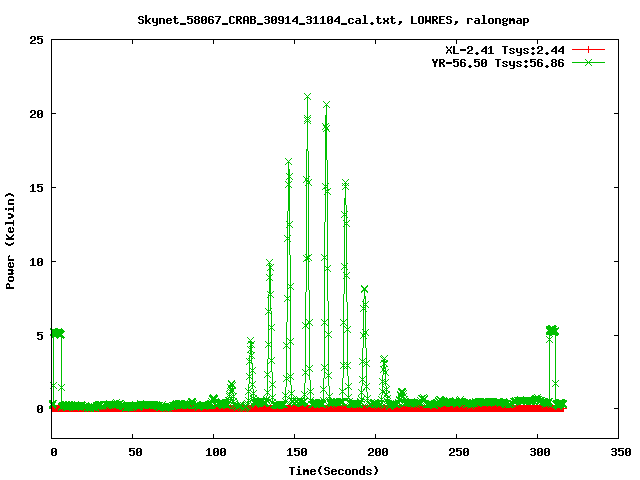Viewport: 640px width, 480px height.
Task: Click y-axis tick label 25
Action: pyautogui.click(x=36, y=40)
